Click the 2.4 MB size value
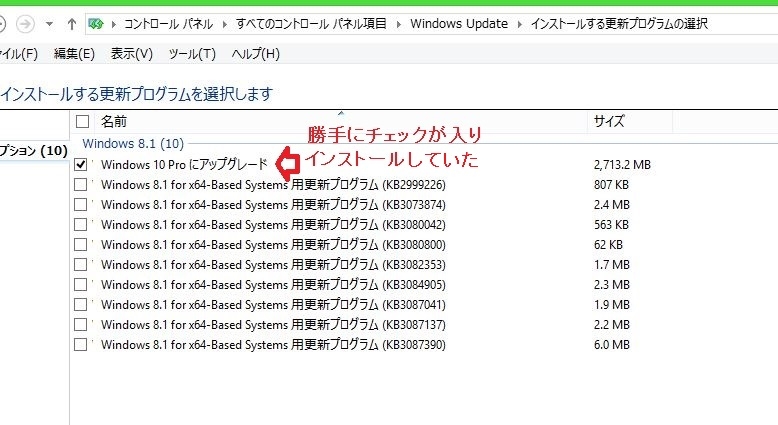Image resolution: width=778 pixels, height=425 pixels. pyautogui.click(x=612, y=204)
